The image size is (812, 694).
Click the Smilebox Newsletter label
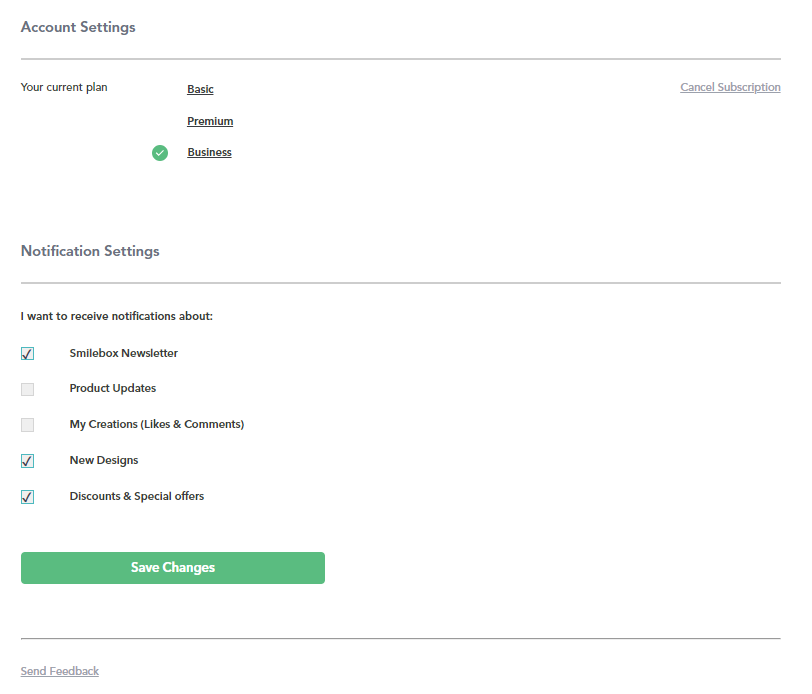pos(123,353)
